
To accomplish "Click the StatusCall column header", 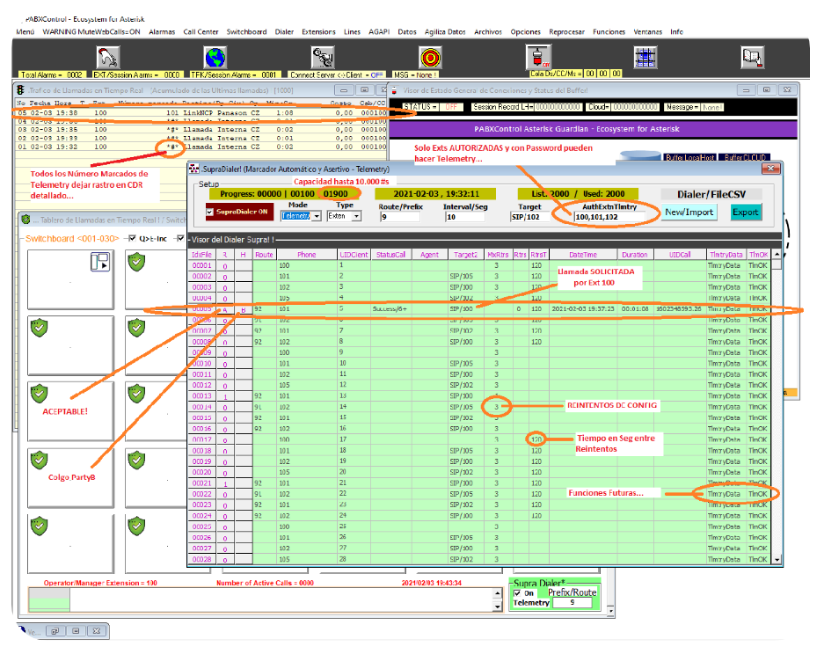I will click(x=391, y=254).
